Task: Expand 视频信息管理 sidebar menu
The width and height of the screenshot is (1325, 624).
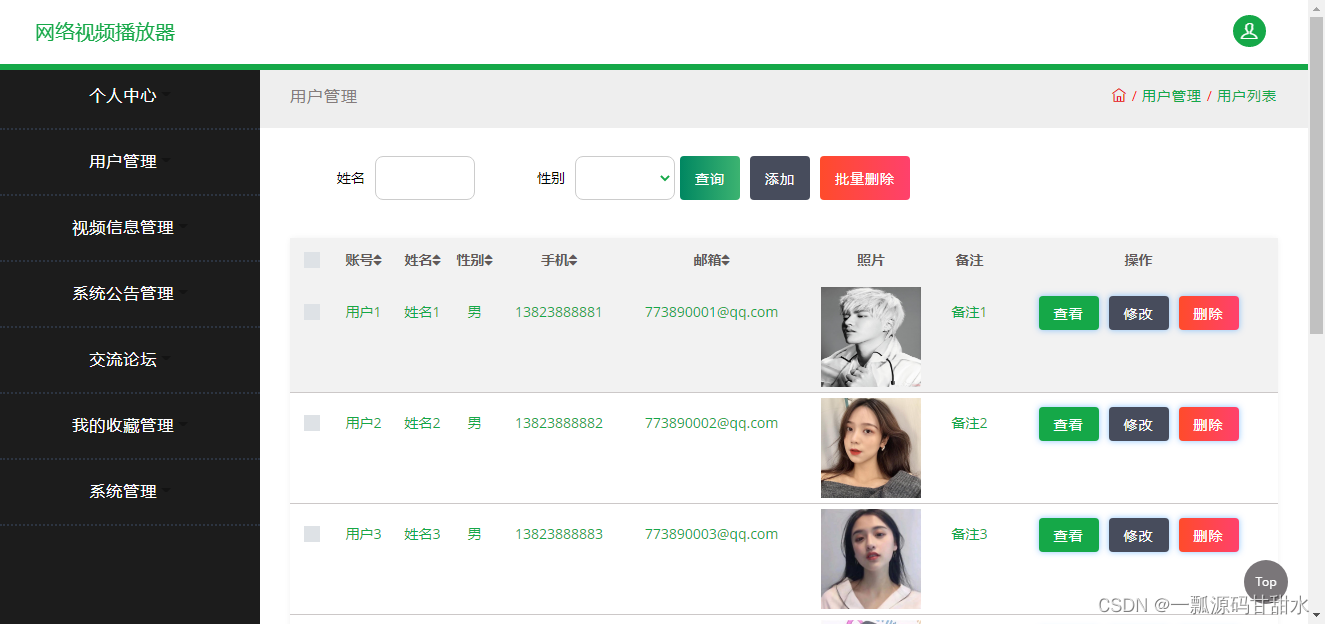Action: (x=130, y=228)
